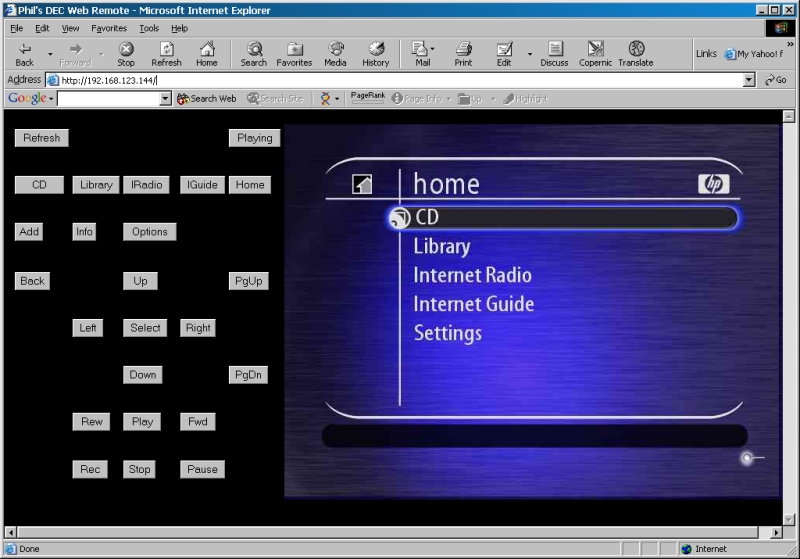
Task: Open the Help menu
Action: [x=179, y=28]
